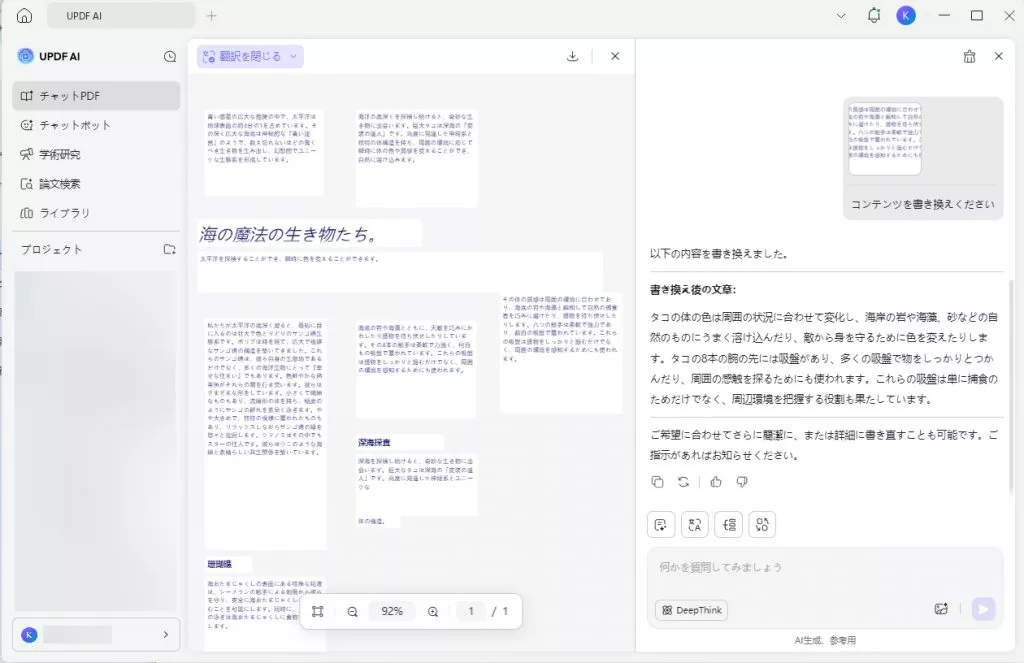The width and height of the screenshot is (1024, 663).
Task: Download the translated document
Action: (x=572, y=56)
